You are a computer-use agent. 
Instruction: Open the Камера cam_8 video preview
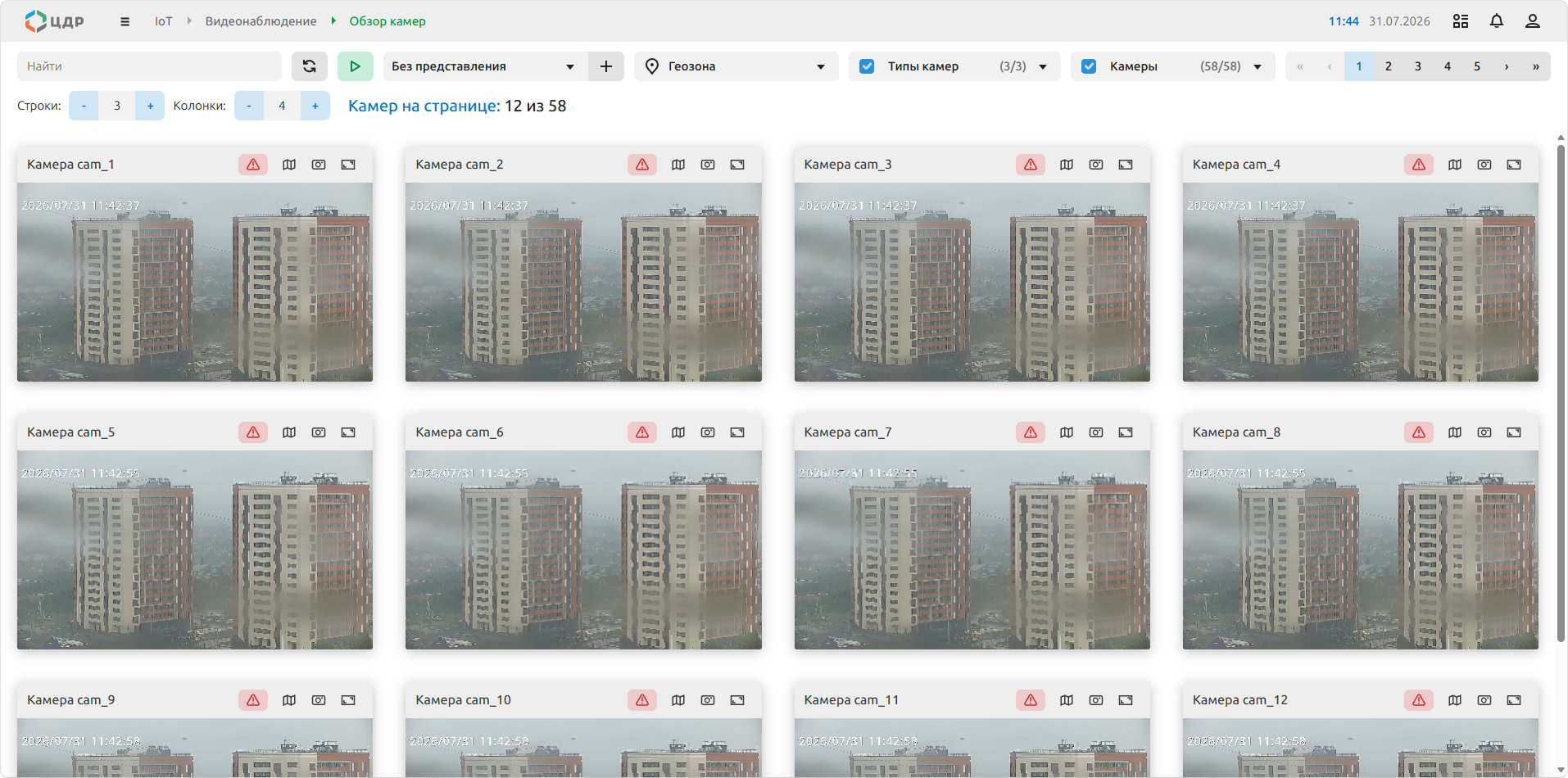pyautogui.click(x=1361, y=550)
